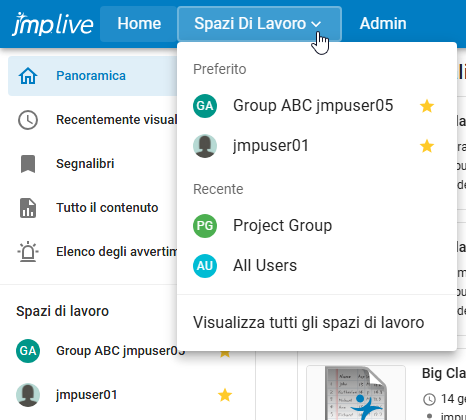The image size is (466, 420).
Task: Click the jmpuser01 avatar in the sidebar
Action: pyautogui.click(x=28, y=395)
